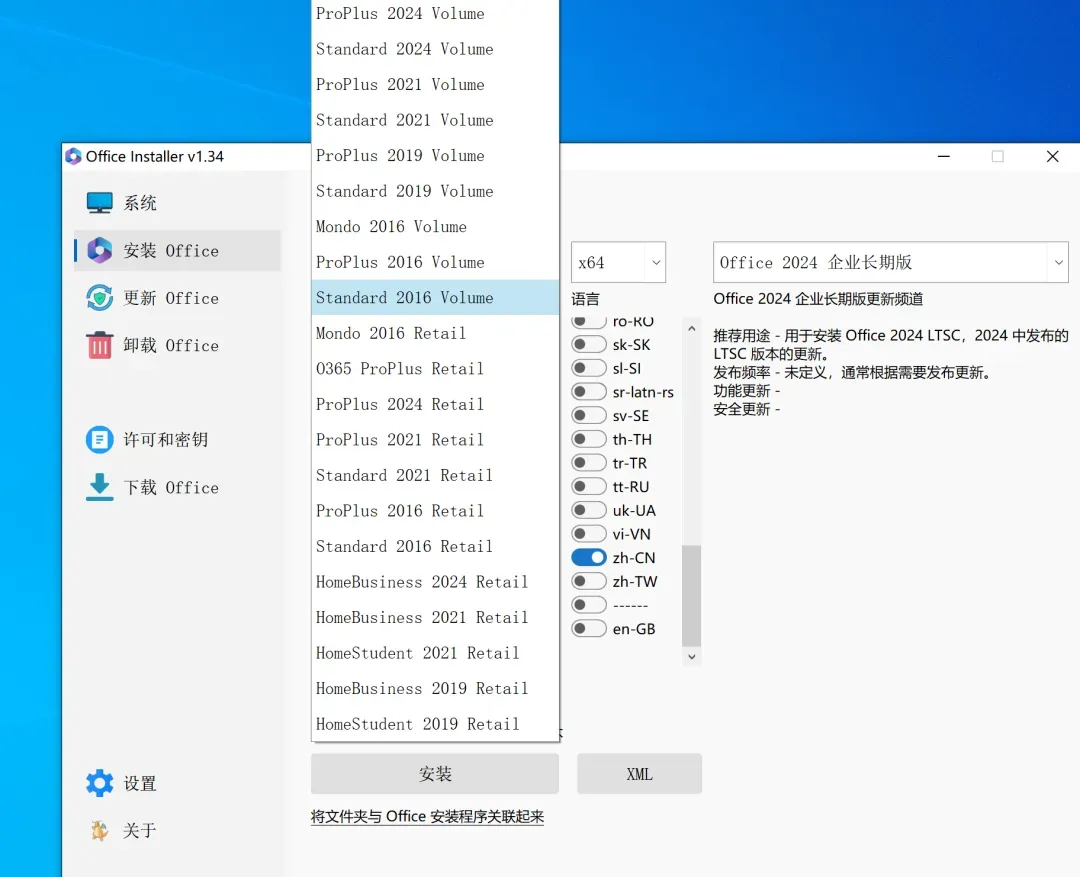Select Mondo 2016 Volume
Image resolution: width=1080 pixels, height=877 pixels.
[435, 227]
